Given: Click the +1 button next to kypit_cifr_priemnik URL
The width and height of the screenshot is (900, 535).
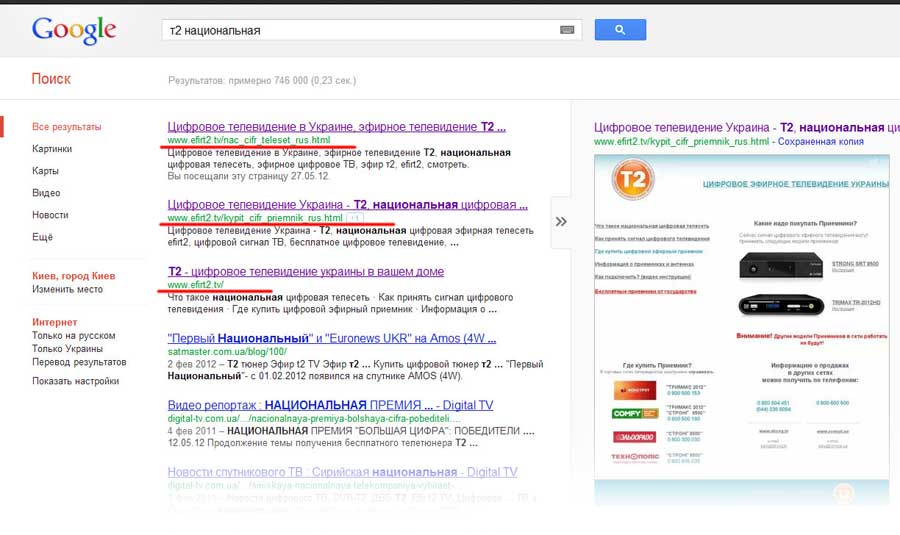Looking at the screenshot, I should tap(355, 218).
